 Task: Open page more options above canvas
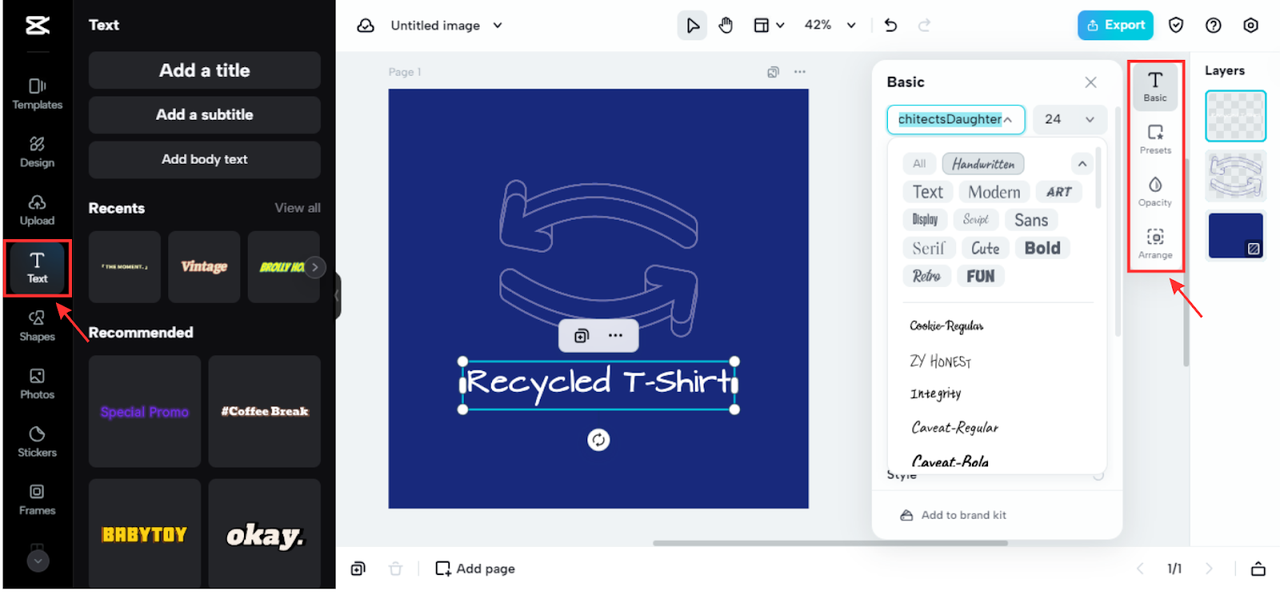click(799, 72)
